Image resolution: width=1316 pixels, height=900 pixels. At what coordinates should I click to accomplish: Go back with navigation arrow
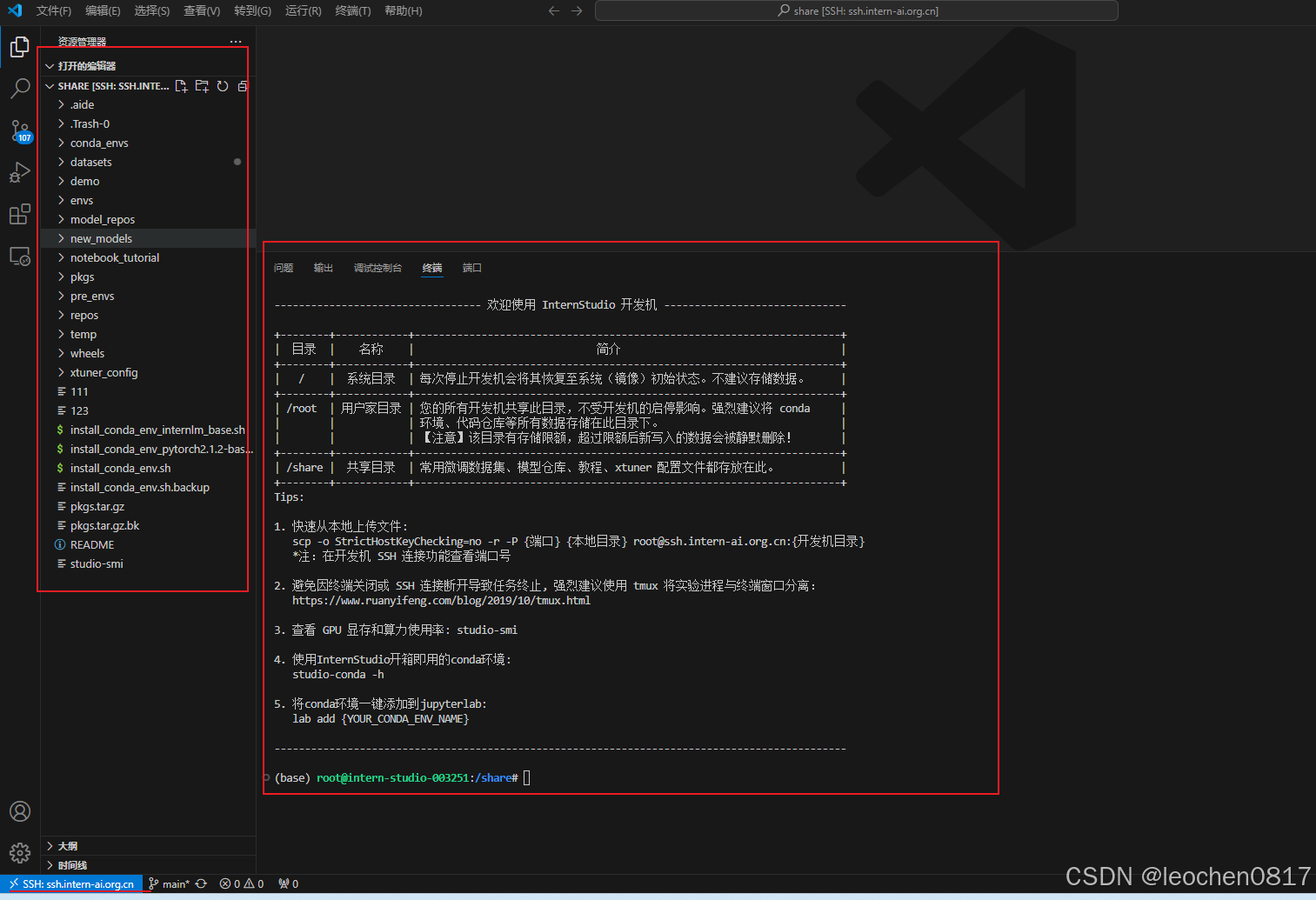[554, 10]
